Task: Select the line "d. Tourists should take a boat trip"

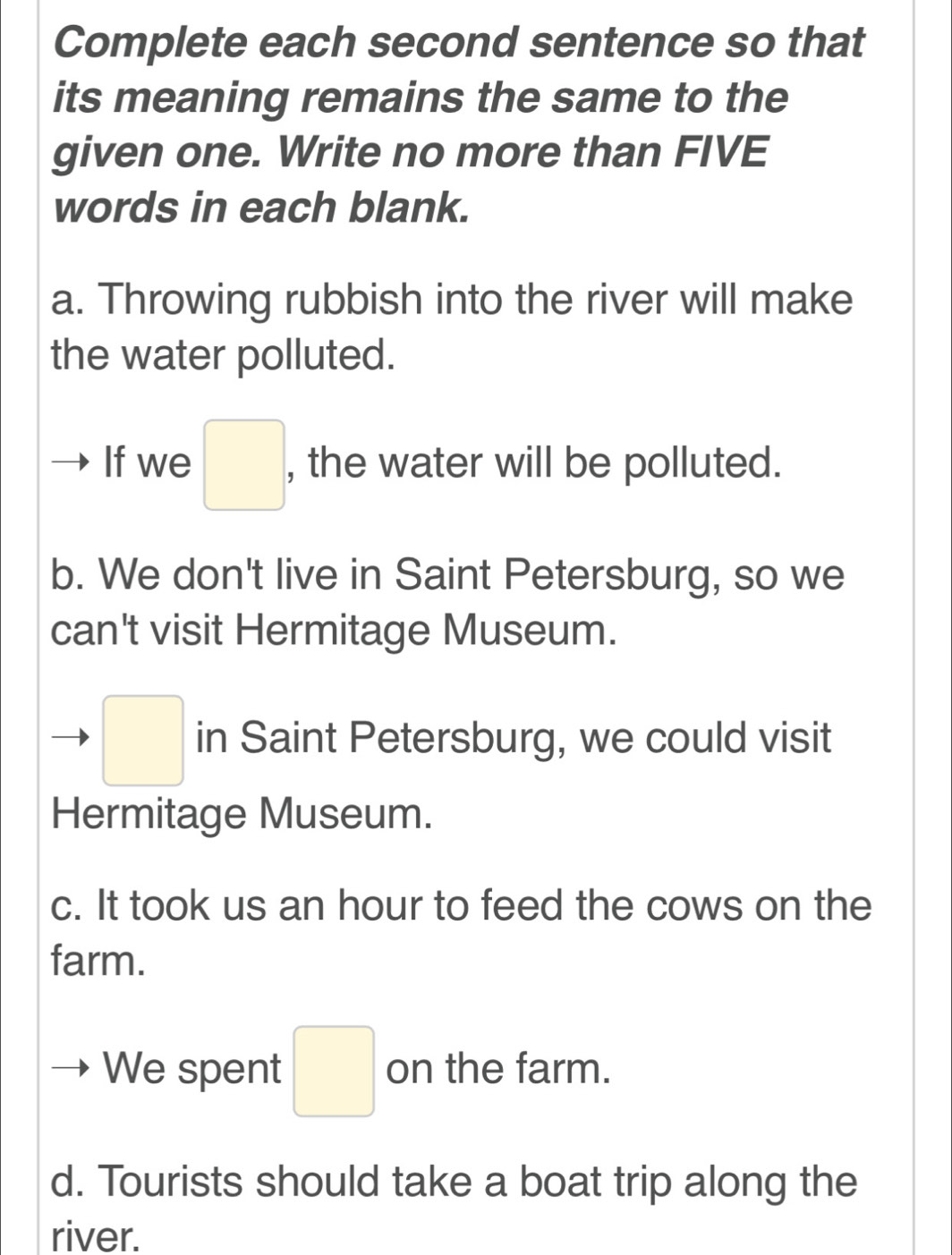Action: [455, 1182]
